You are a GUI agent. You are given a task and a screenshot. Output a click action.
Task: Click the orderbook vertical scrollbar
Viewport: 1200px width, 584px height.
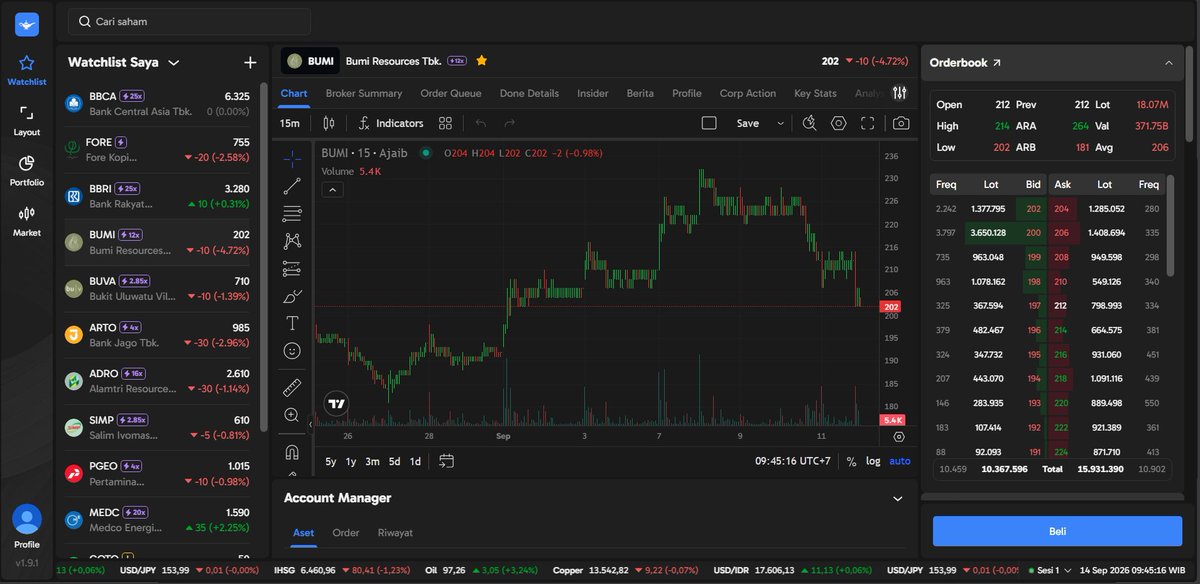1171,226
